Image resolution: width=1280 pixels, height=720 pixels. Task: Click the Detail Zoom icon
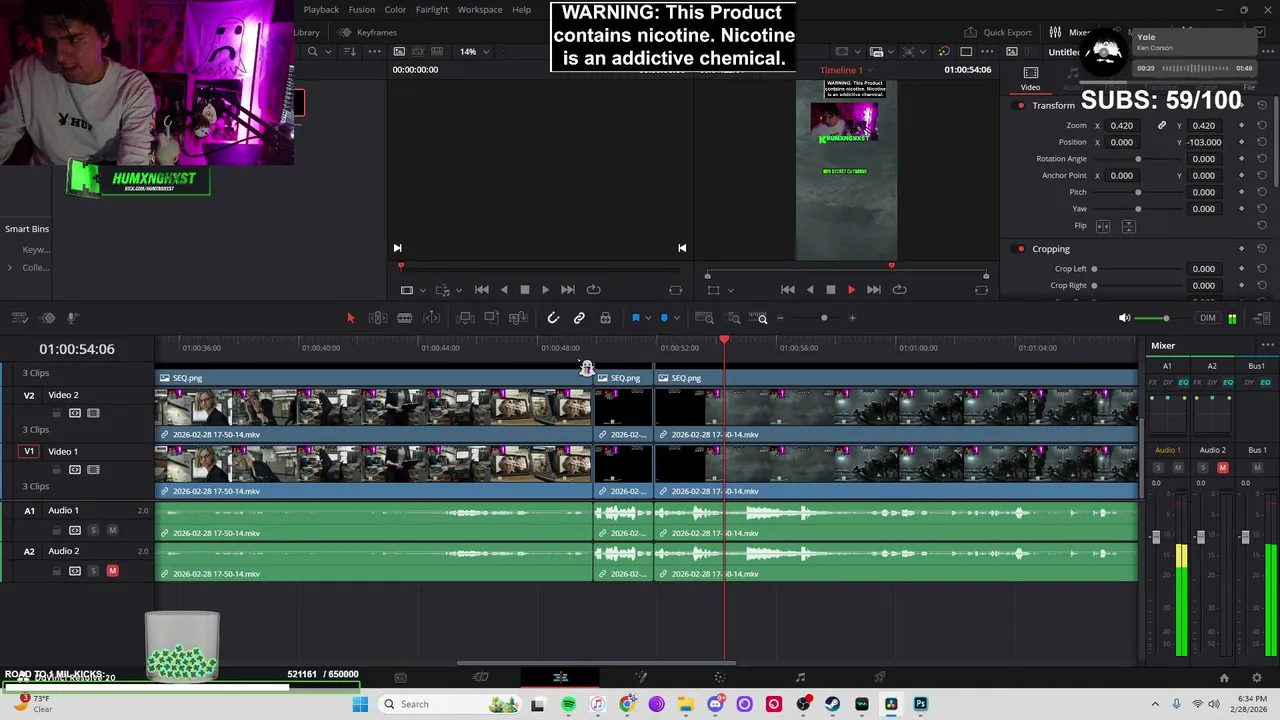click(734, 318)
